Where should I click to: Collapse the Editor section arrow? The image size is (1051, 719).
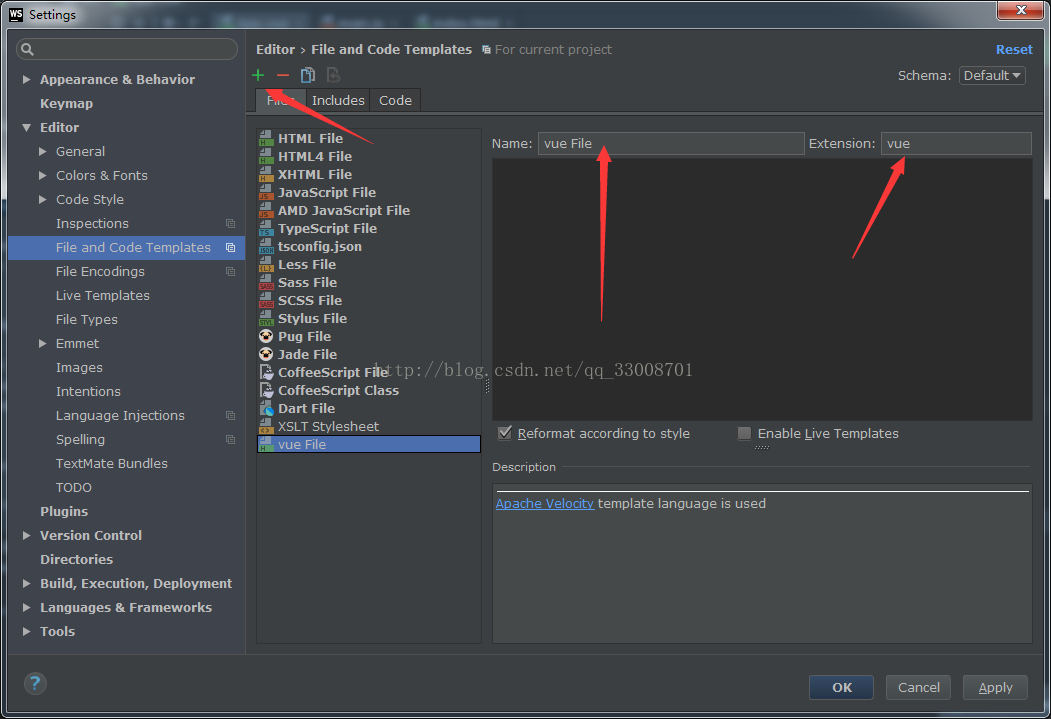[x=26, y=127]
